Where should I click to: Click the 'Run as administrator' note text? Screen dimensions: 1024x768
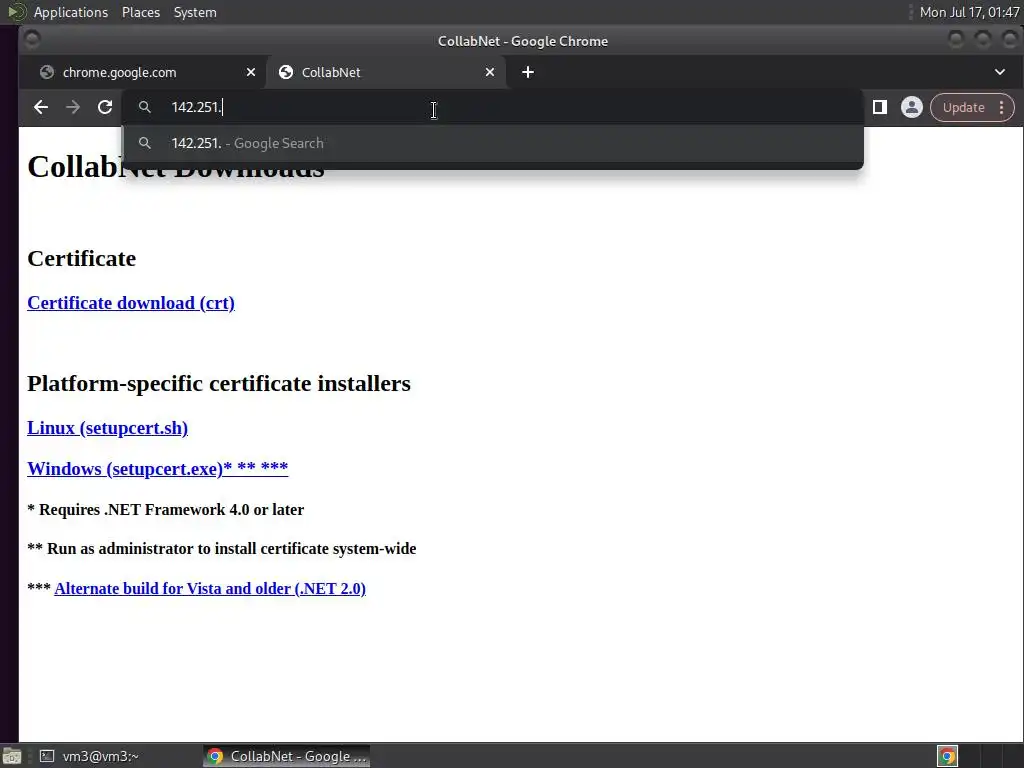221,549
